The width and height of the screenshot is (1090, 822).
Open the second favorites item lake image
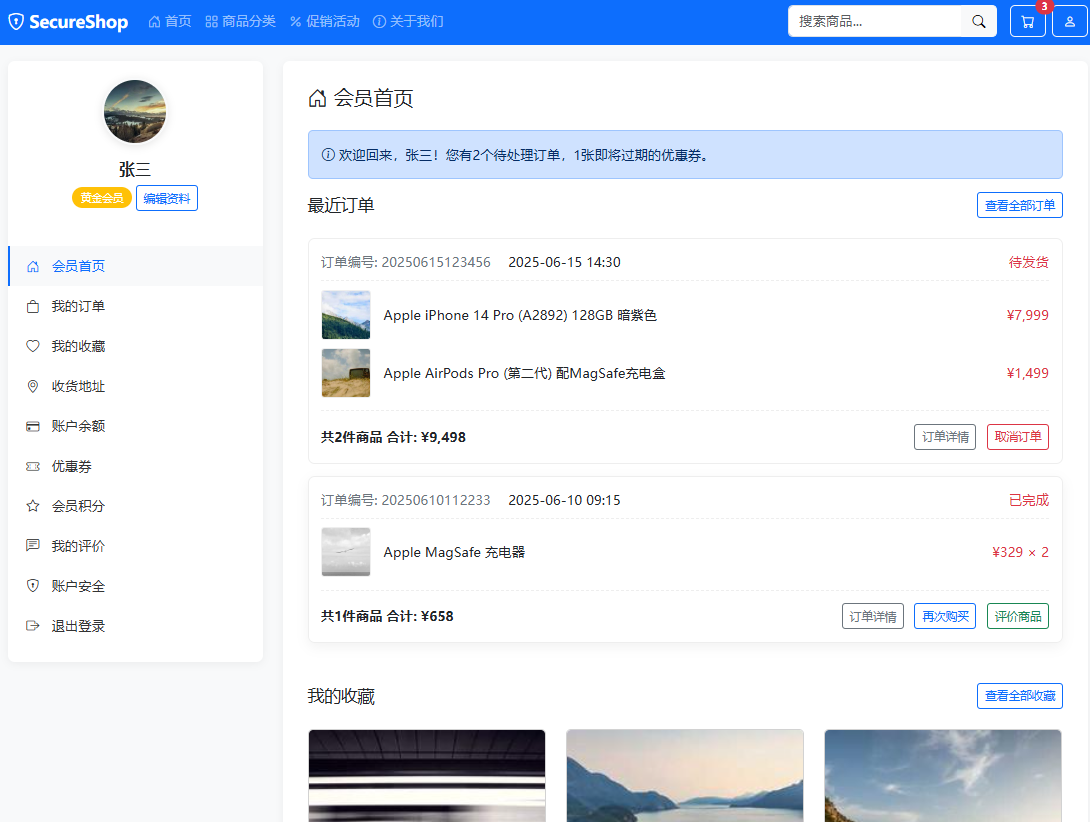[x=685, y=775]
